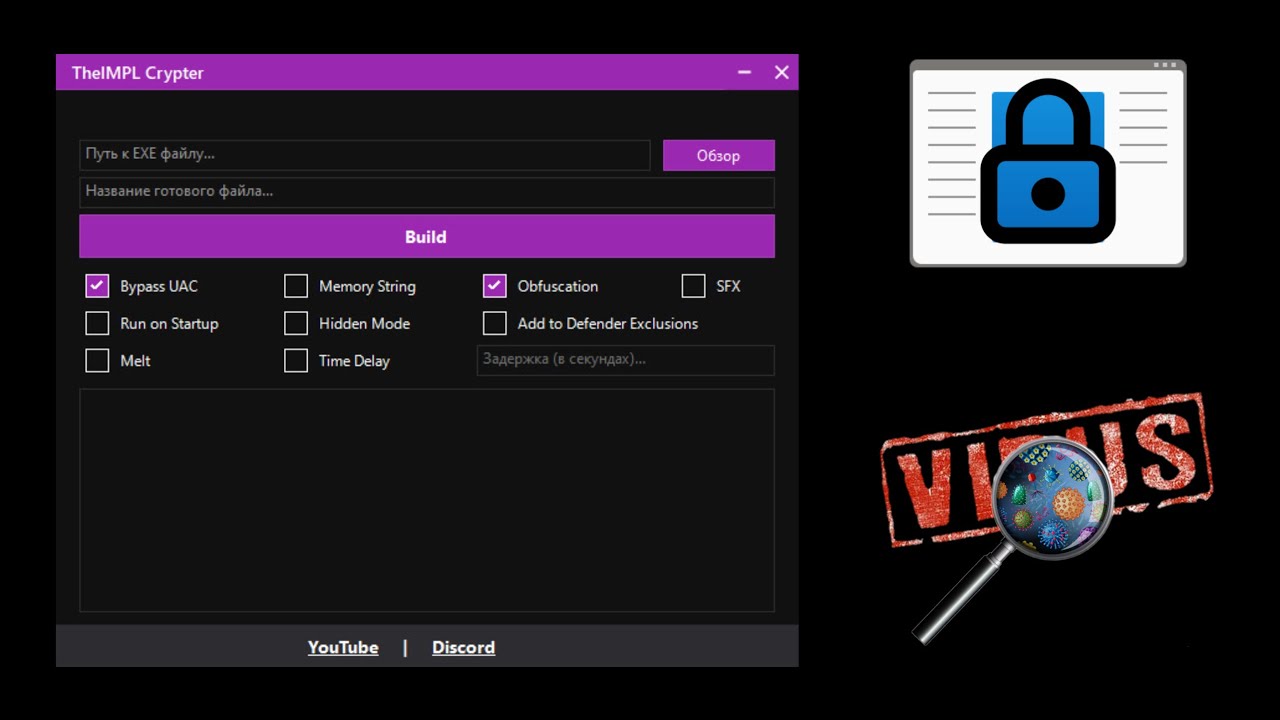Enable the Memory String option
1280x720 pixels.
pos(296,286)
